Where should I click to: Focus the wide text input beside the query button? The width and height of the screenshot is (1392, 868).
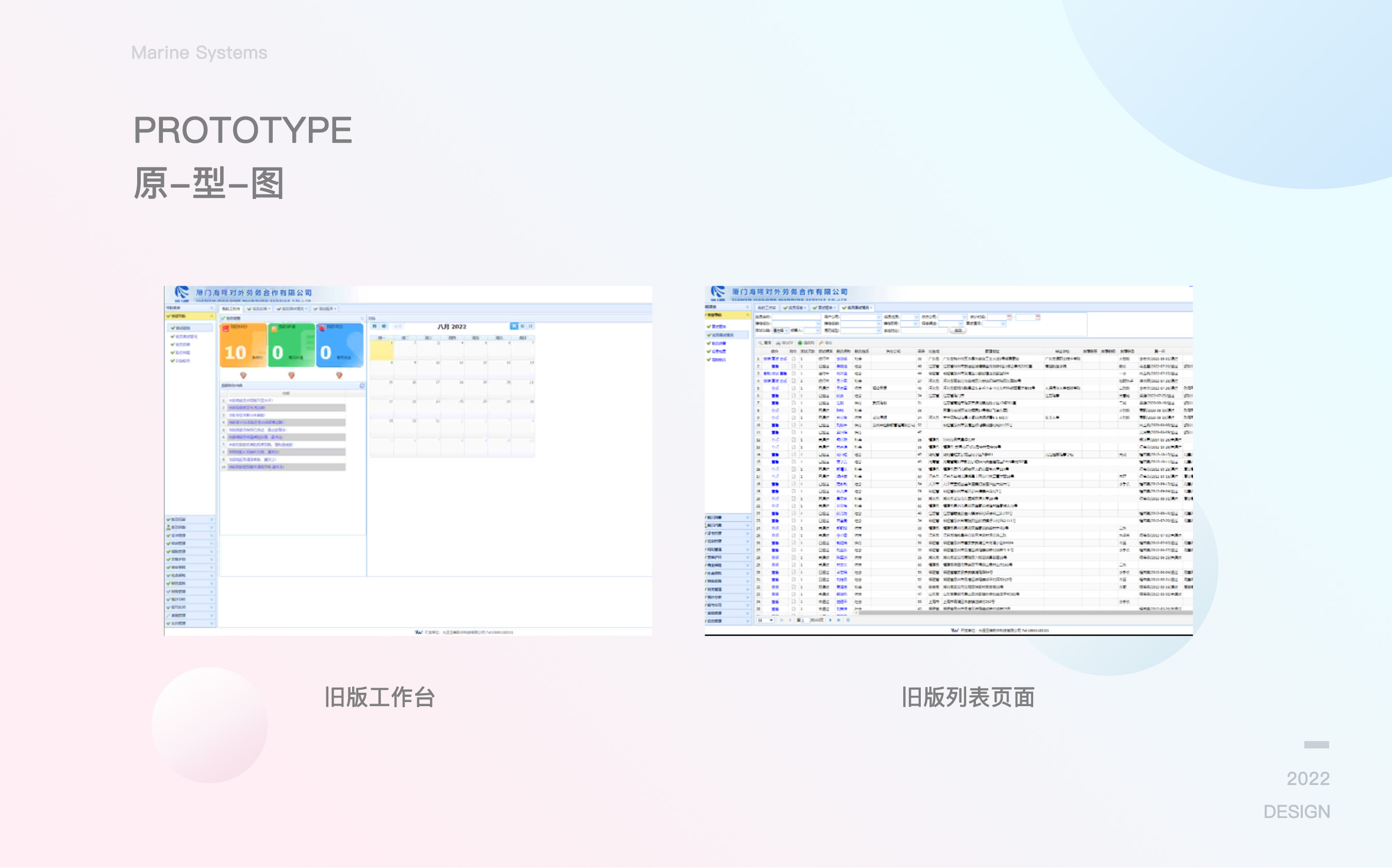pos(924,331)
